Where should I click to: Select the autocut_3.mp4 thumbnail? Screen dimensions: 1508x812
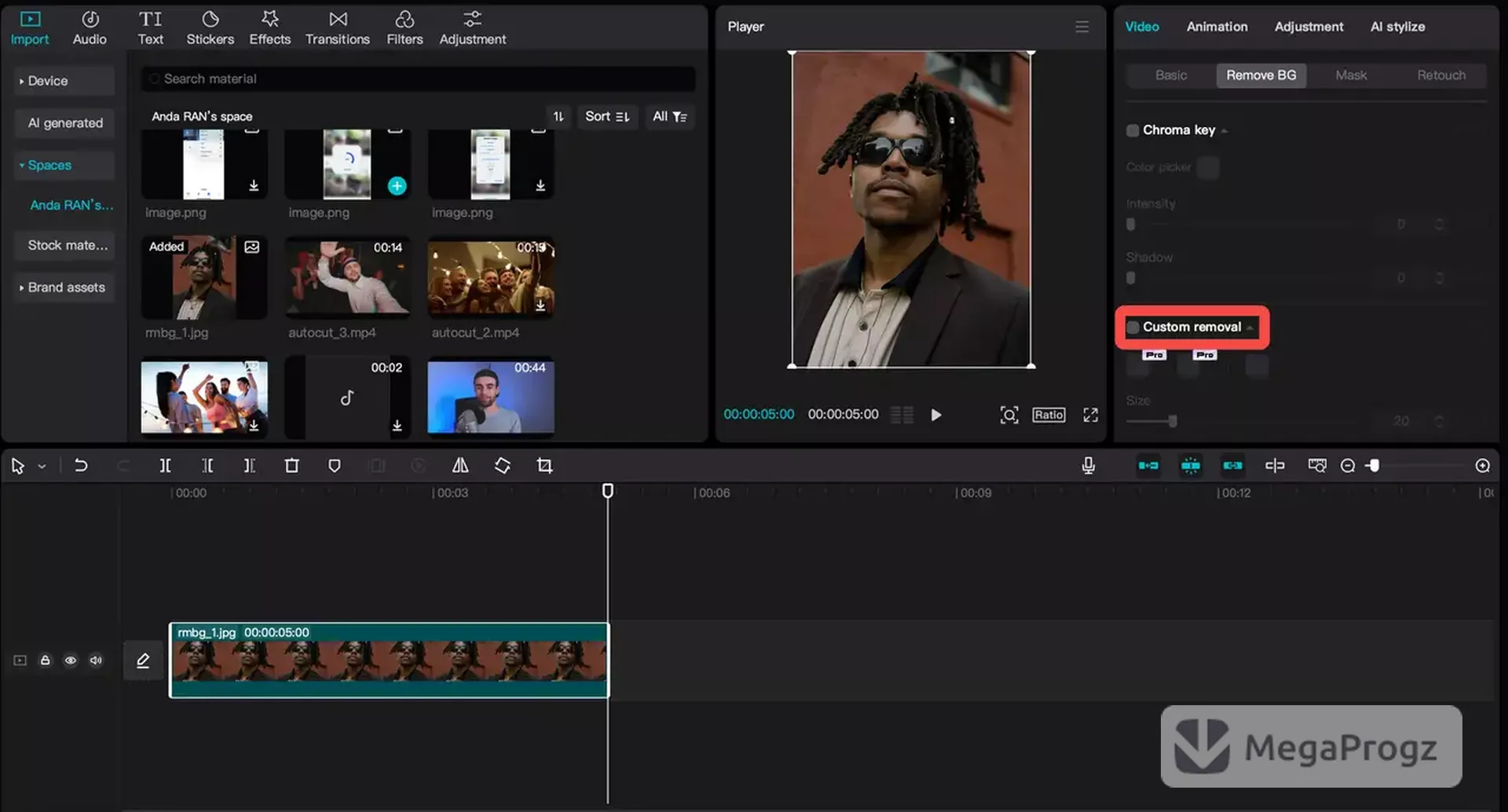tap(347, 277)
